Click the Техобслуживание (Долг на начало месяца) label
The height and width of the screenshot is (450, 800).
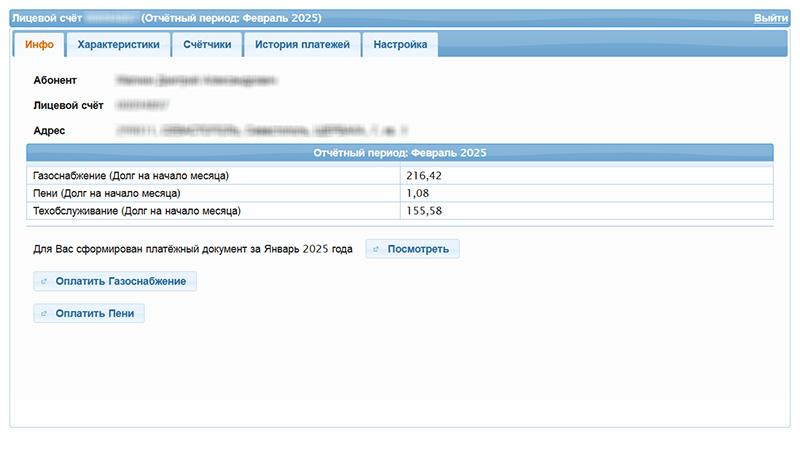tap(137, 211)
